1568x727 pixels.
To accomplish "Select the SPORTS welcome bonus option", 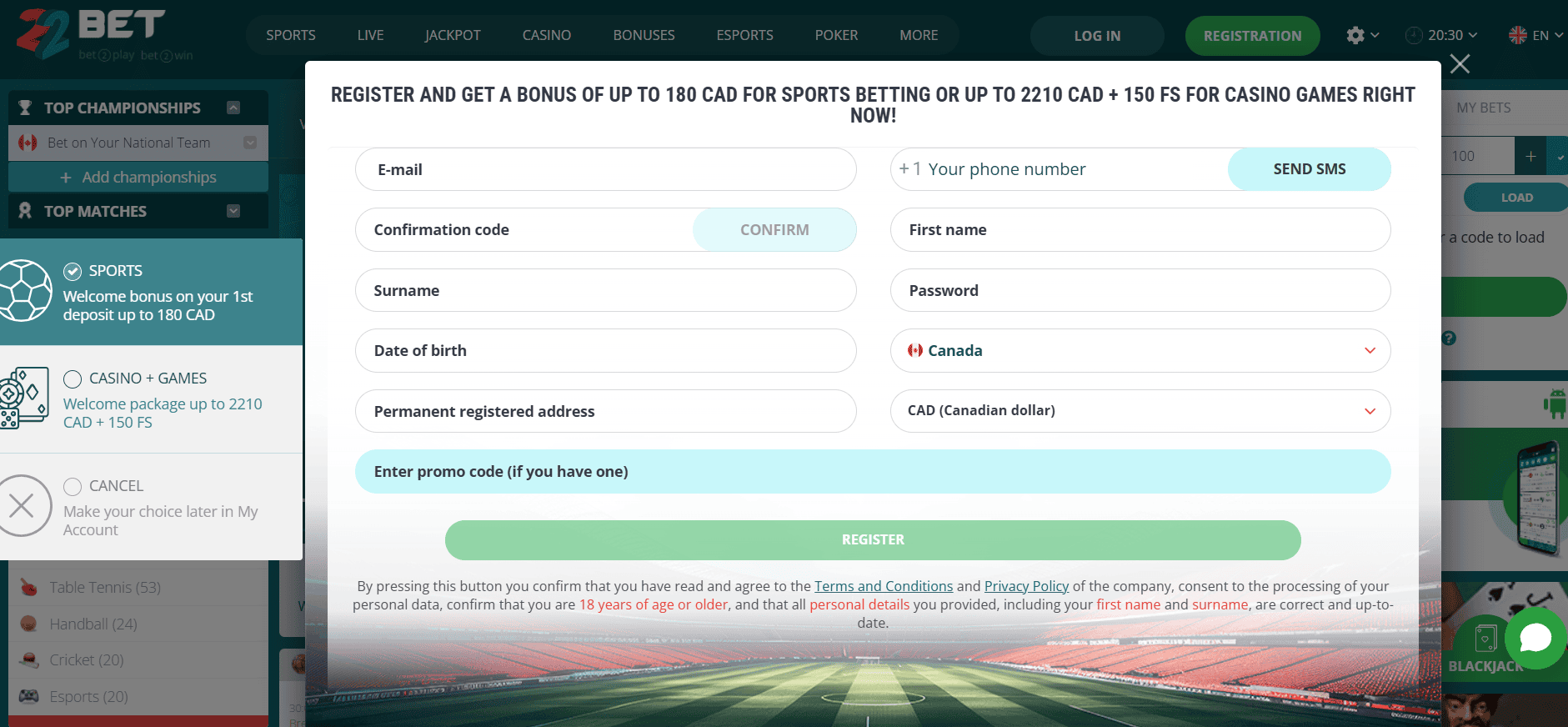I will point(73,271).
